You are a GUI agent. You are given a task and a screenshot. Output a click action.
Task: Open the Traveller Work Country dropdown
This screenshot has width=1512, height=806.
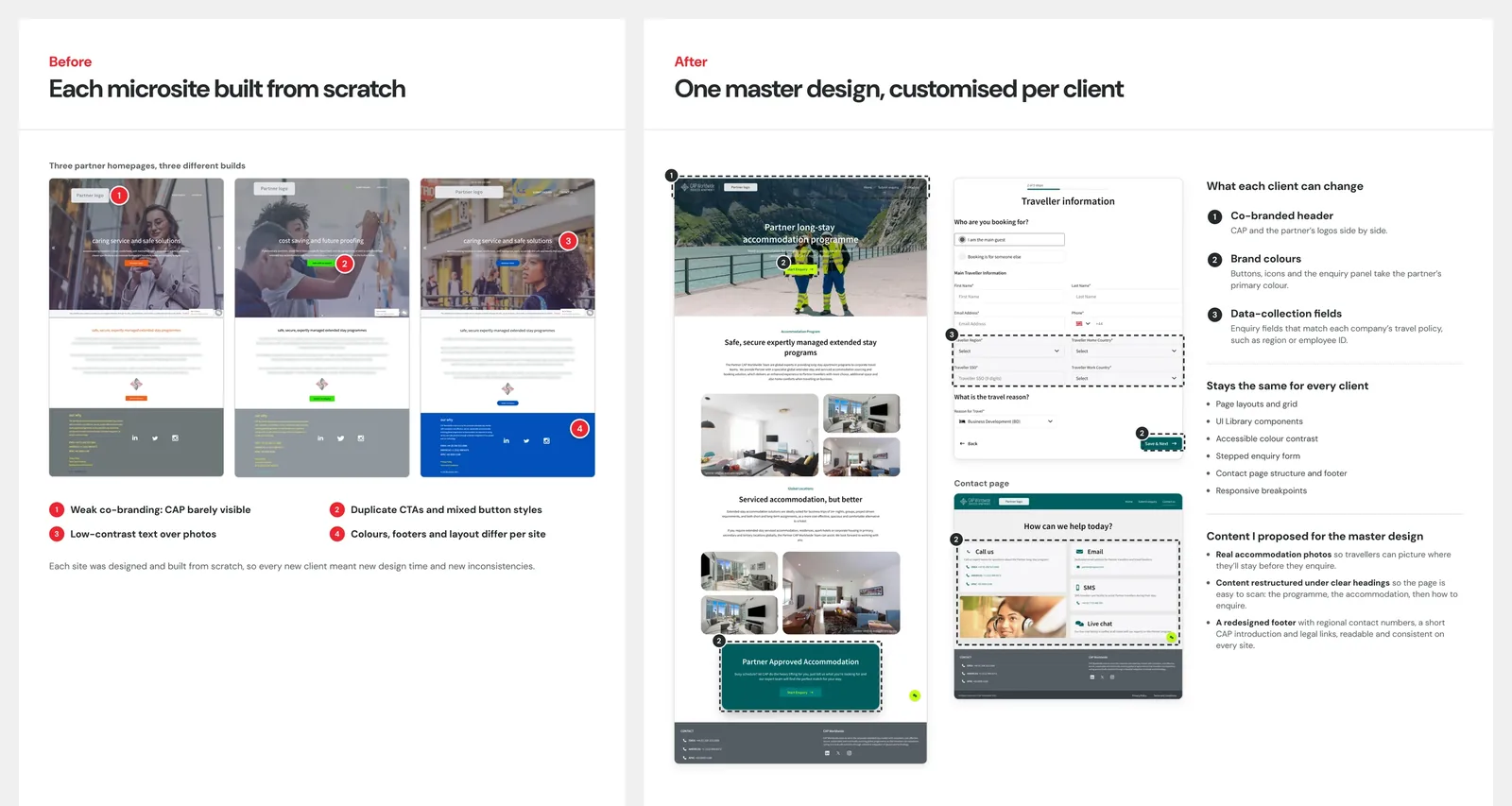point(1126,379)
